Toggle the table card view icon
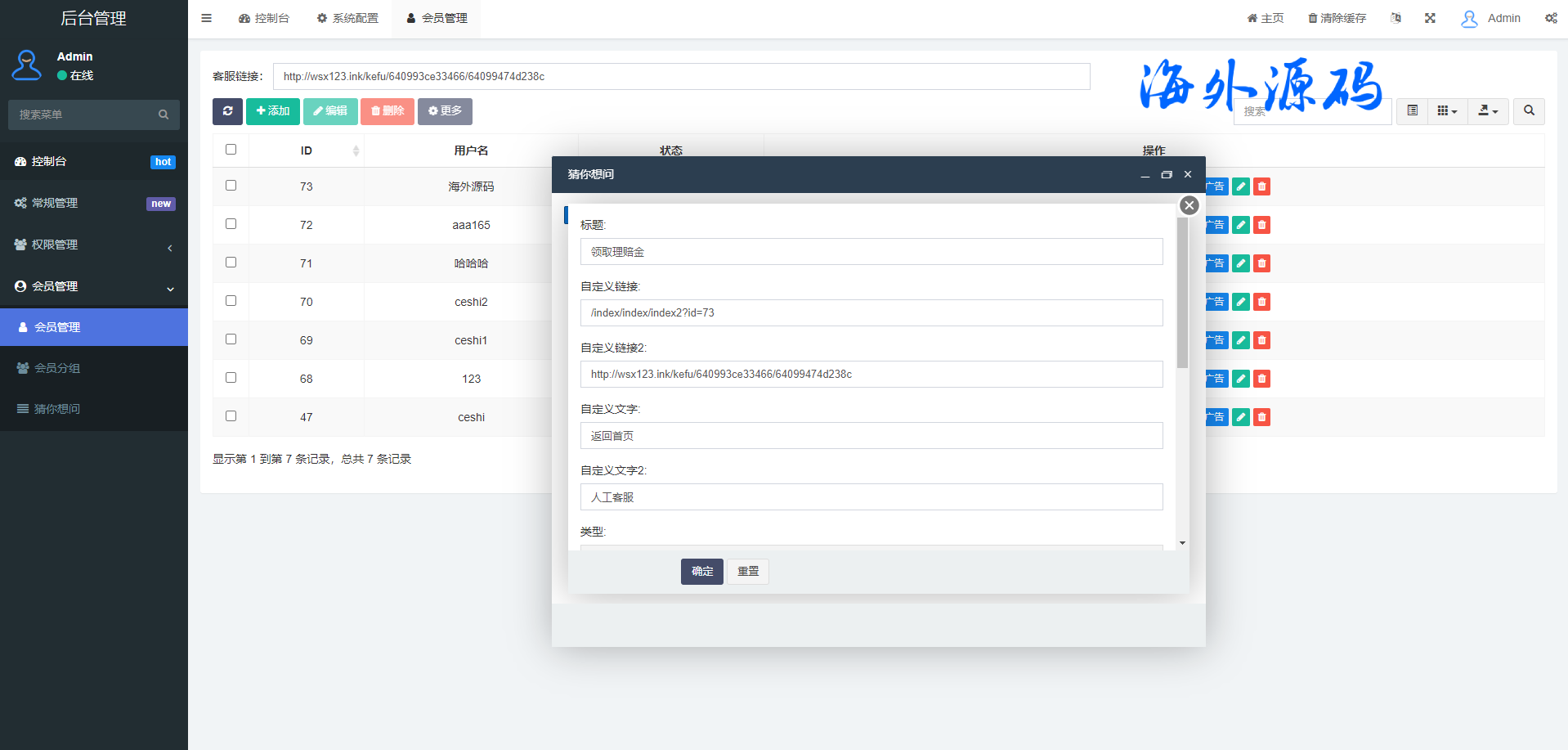 [x=1412, y=111]
